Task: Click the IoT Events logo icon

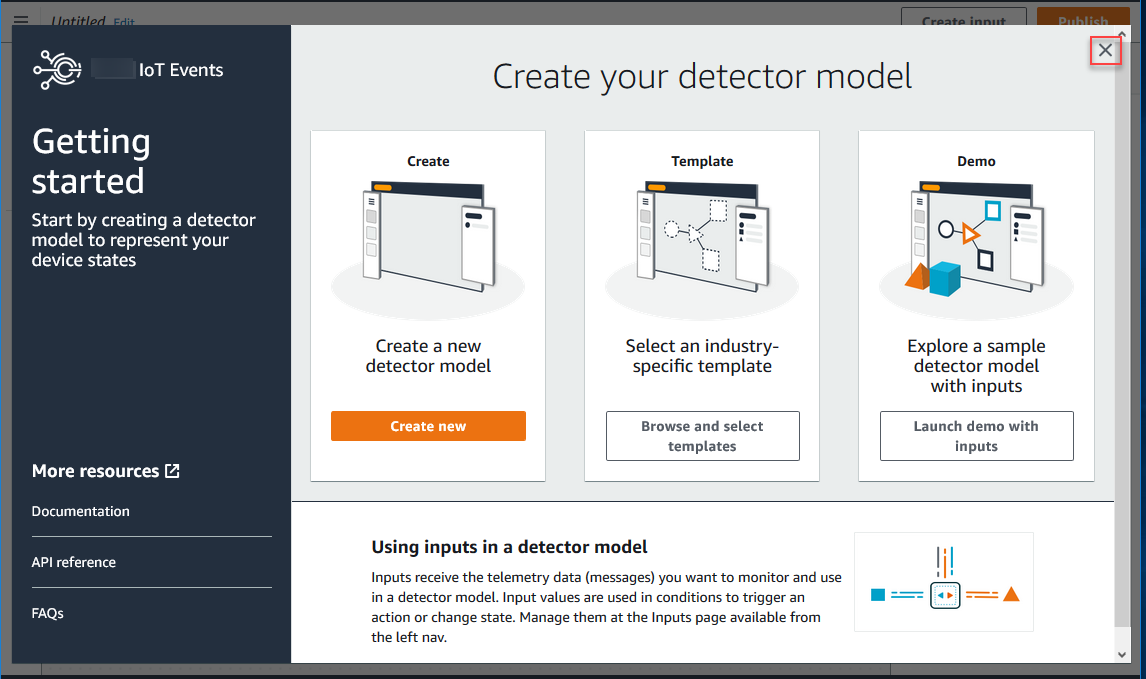Action: tap(57, 70)
